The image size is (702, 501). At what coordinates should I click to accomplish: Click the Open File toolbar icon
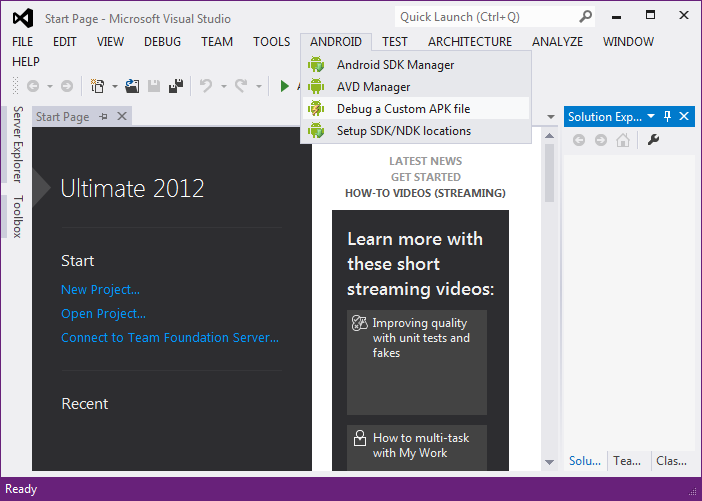[x=132, y=86]
